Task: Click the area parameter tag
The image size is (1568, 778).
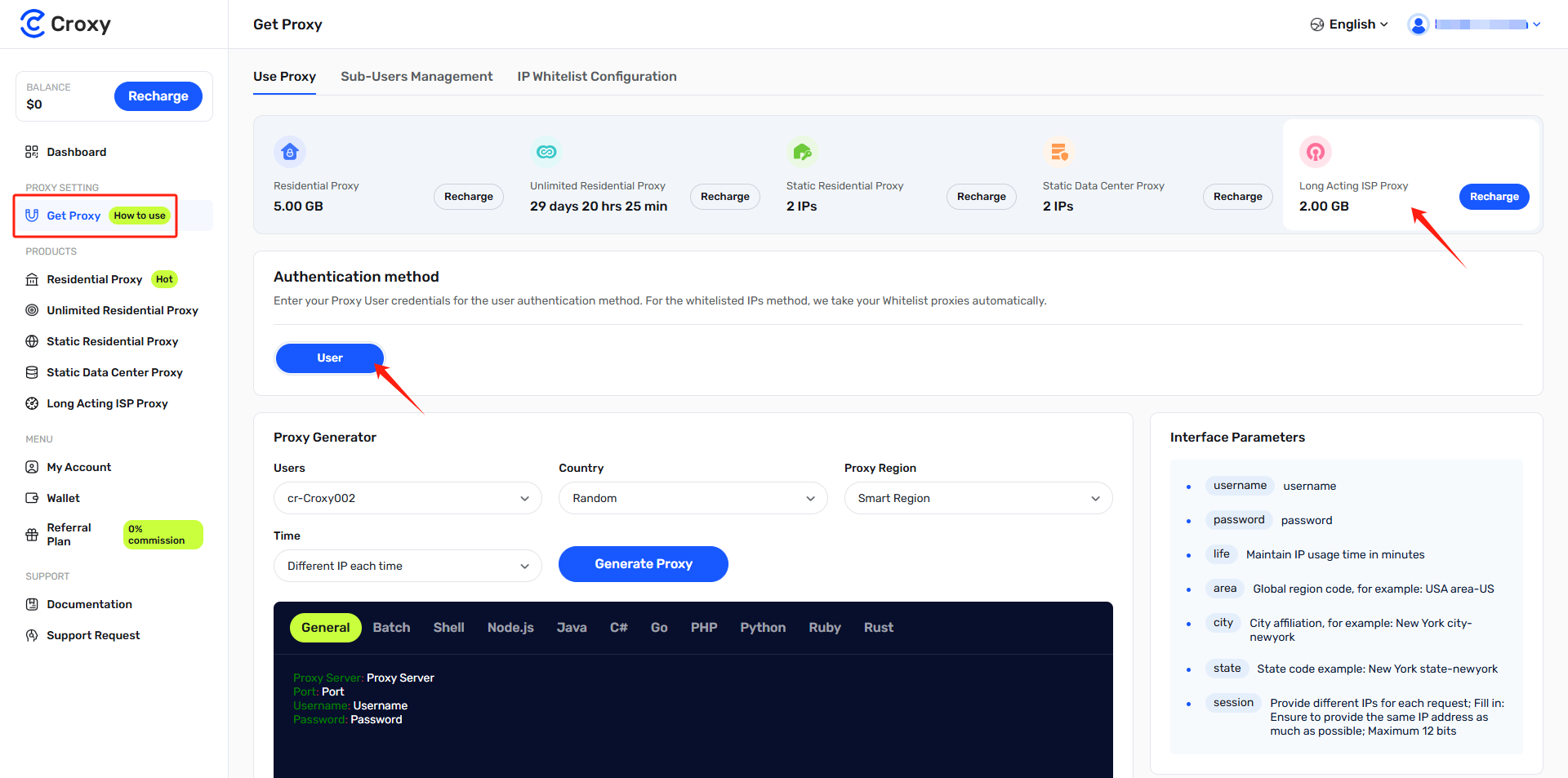Action: (x=1225, y=589)
